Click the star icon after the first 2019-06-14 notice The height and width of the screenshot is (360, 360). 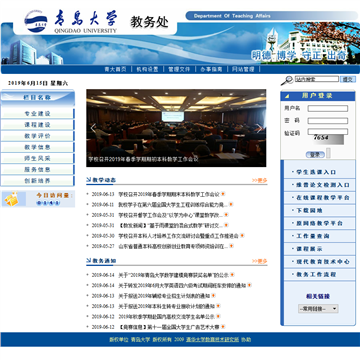[x=232, y=275]
